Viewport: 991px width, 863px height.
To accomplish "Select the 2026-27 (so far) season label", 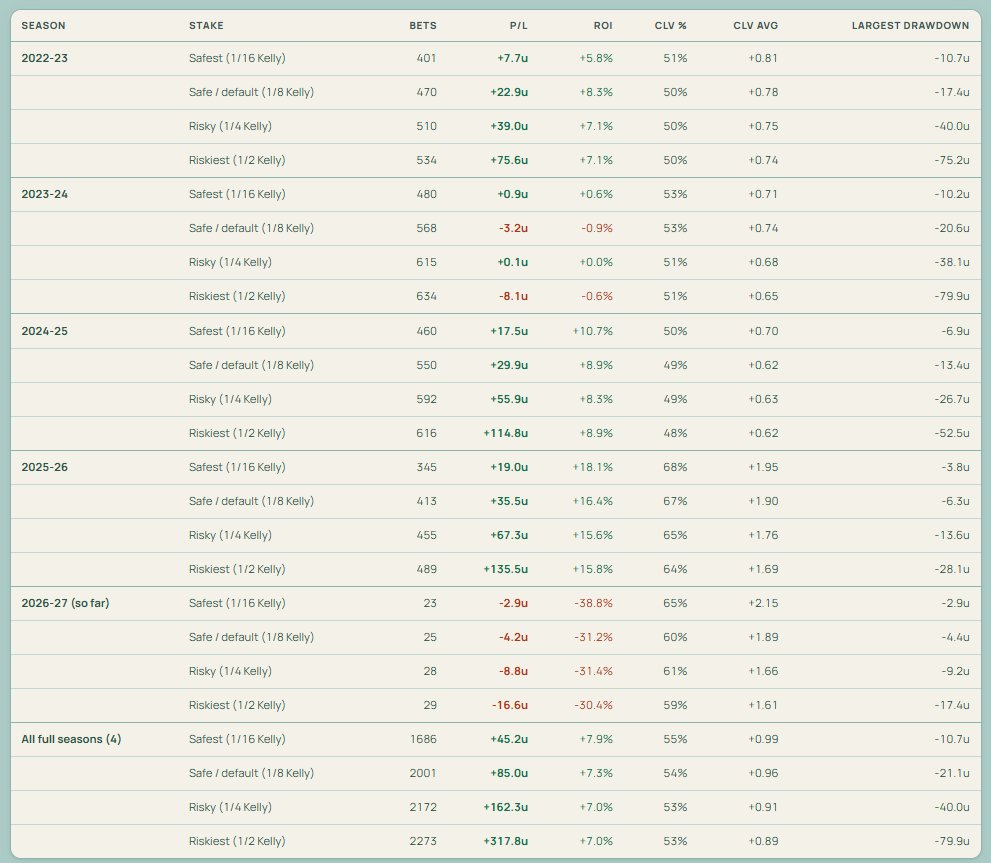I will pos(65,603).
